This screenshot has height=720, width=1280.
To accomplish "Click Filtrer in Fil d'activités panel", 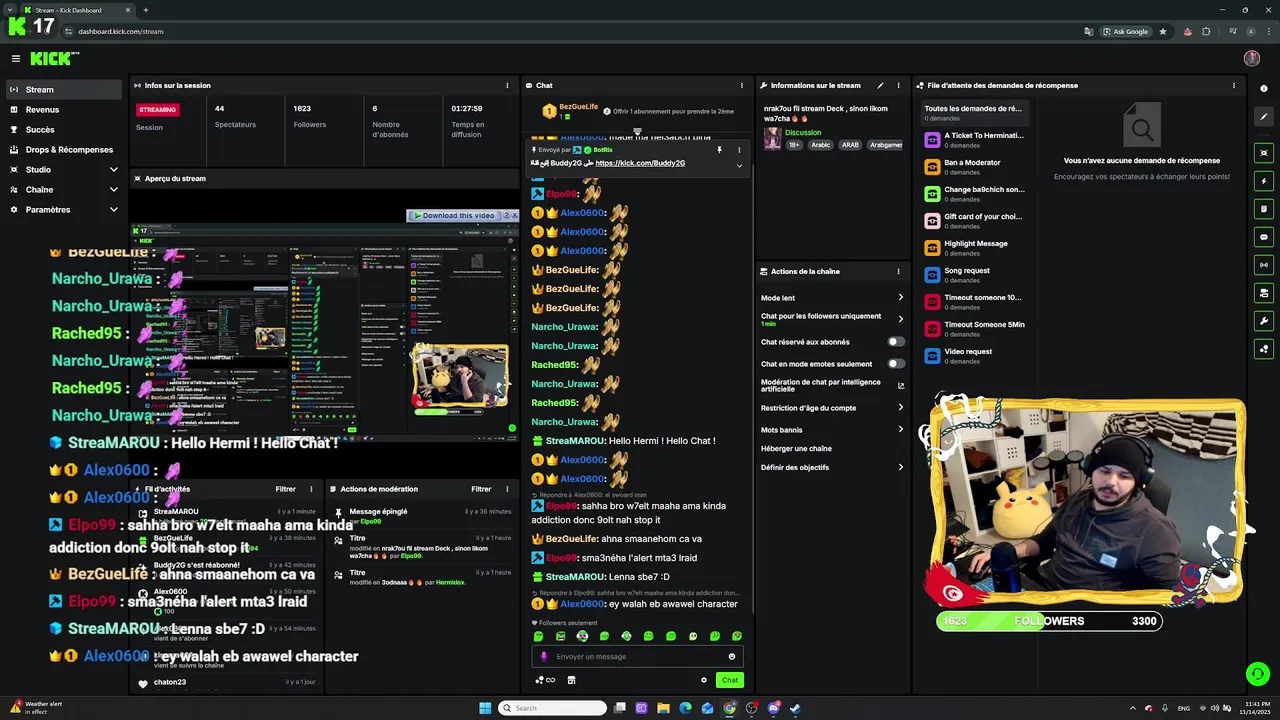I will (x=285, y=489).
